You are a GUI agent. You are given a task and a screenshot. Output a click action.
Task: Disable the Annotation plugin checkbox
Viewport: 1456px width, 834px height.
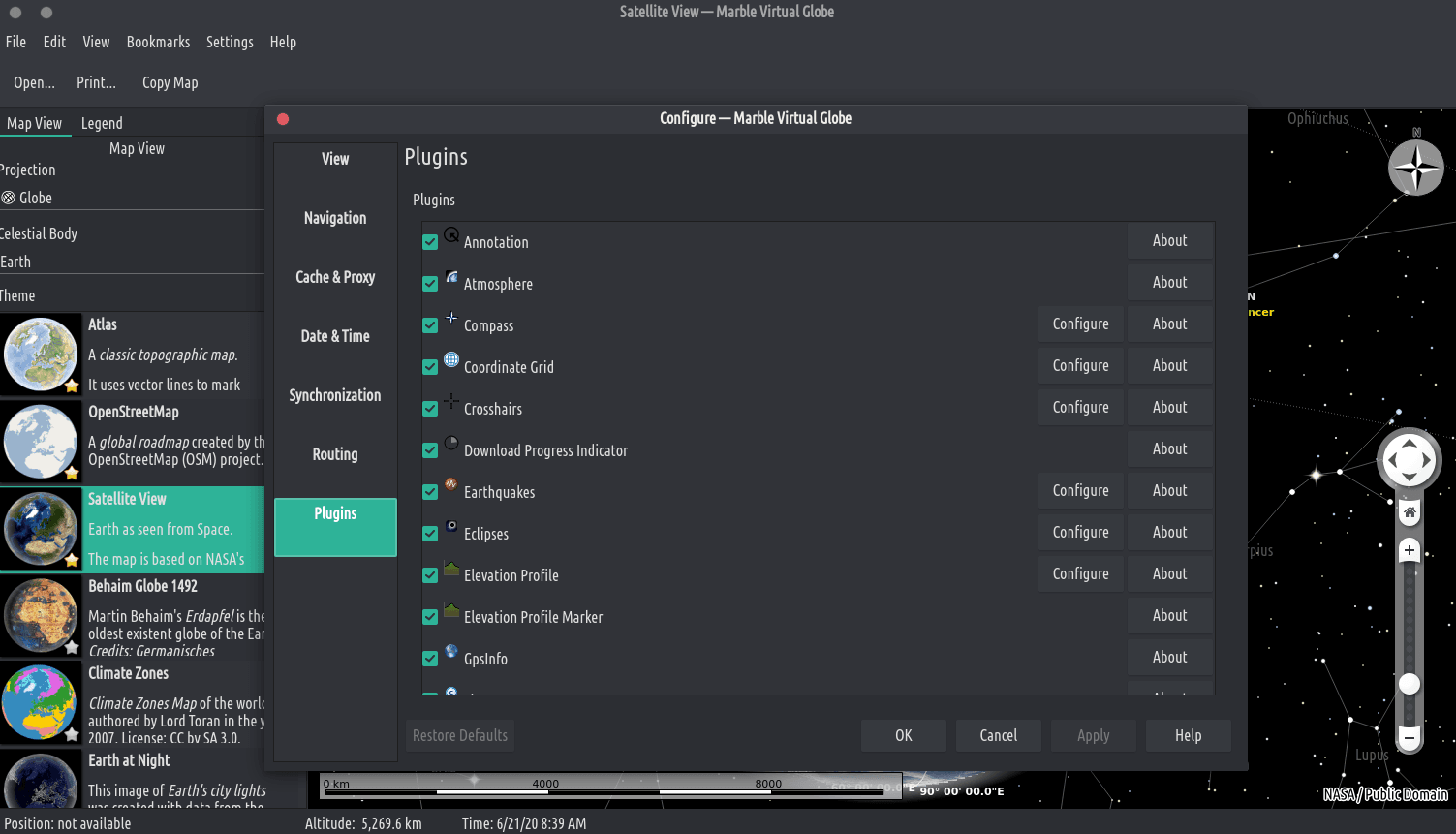(430, 242)
